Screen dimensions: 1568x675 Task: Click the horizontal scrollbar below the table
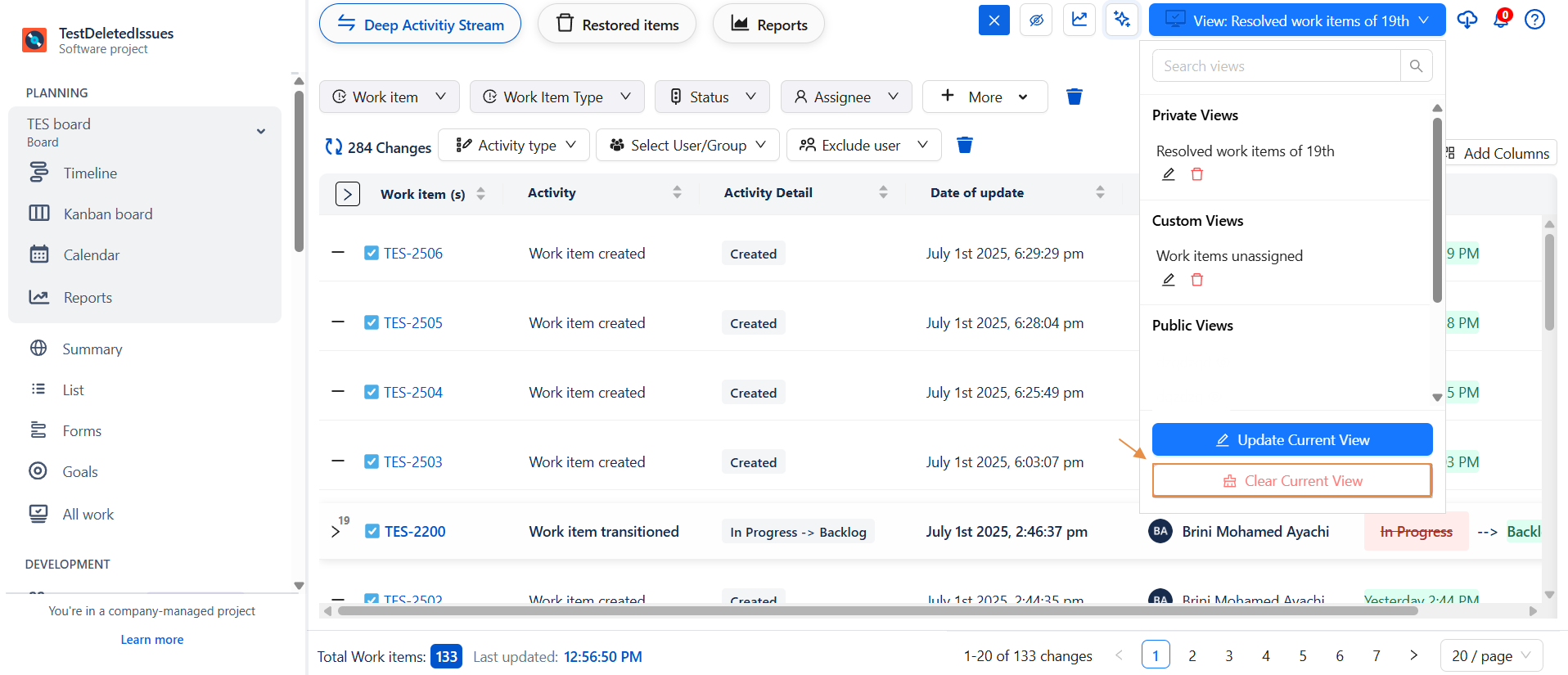click(x=876, y=611)
